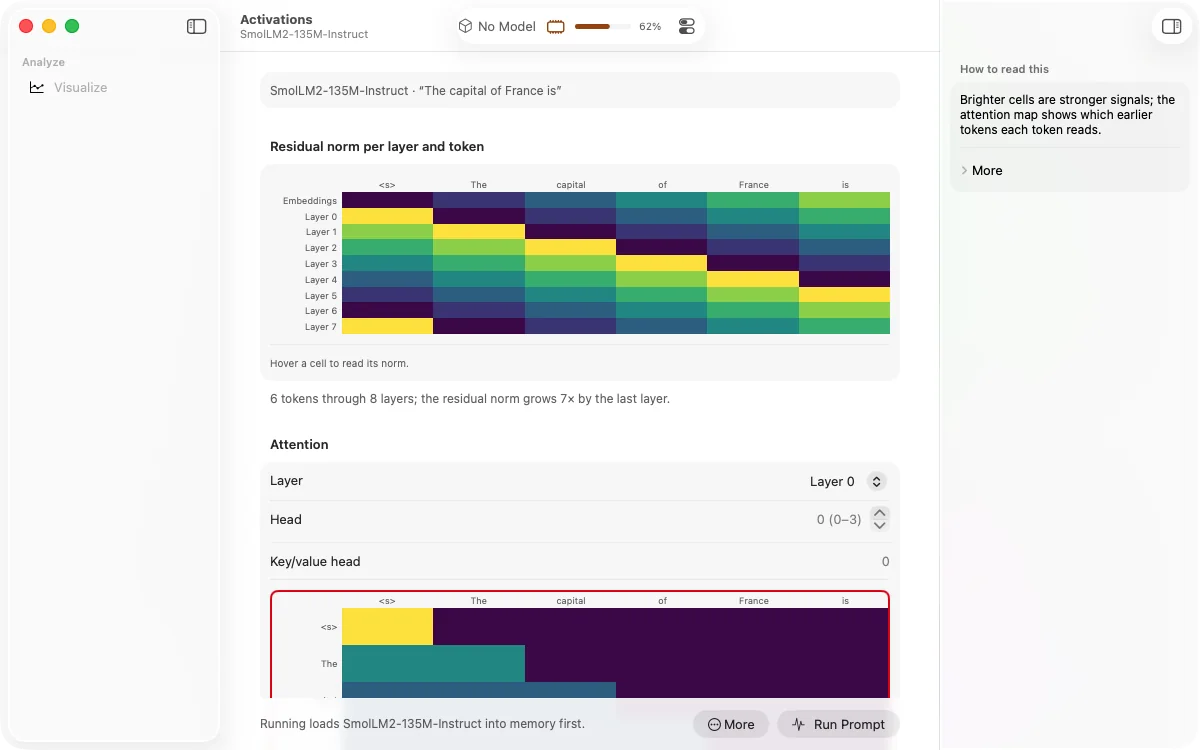Click the Attention section heading
Screen dimensions: 1200x750
coord(299,444)
